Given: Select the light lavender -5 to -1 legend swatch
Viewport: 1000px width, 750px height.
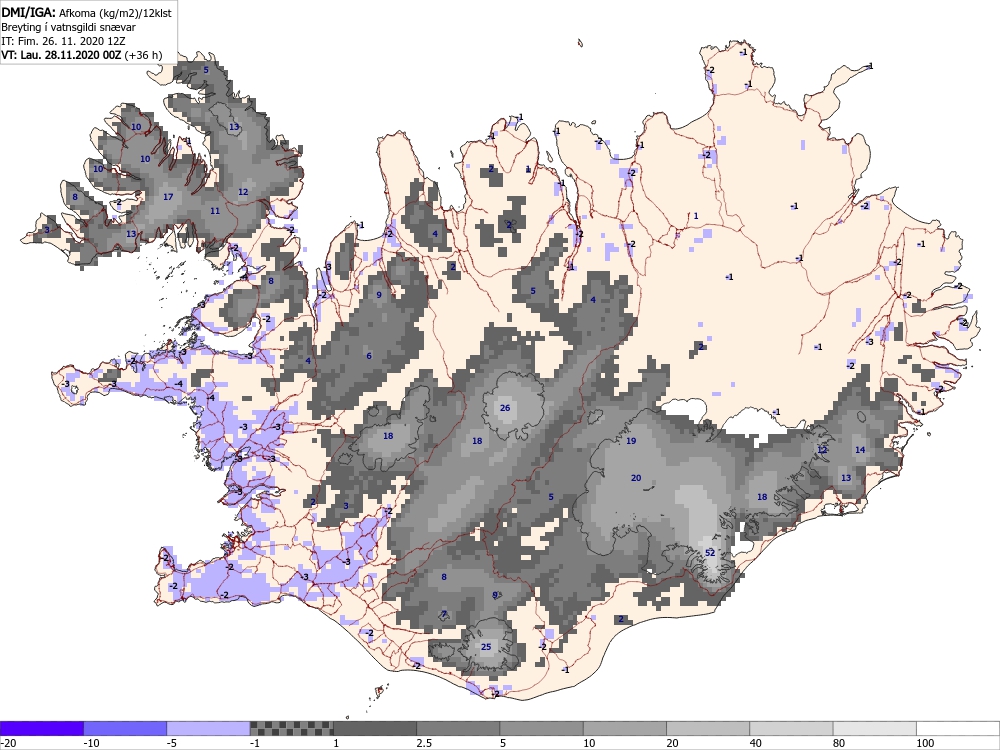Looking at the screenshot, I should (x=209, y=728).
